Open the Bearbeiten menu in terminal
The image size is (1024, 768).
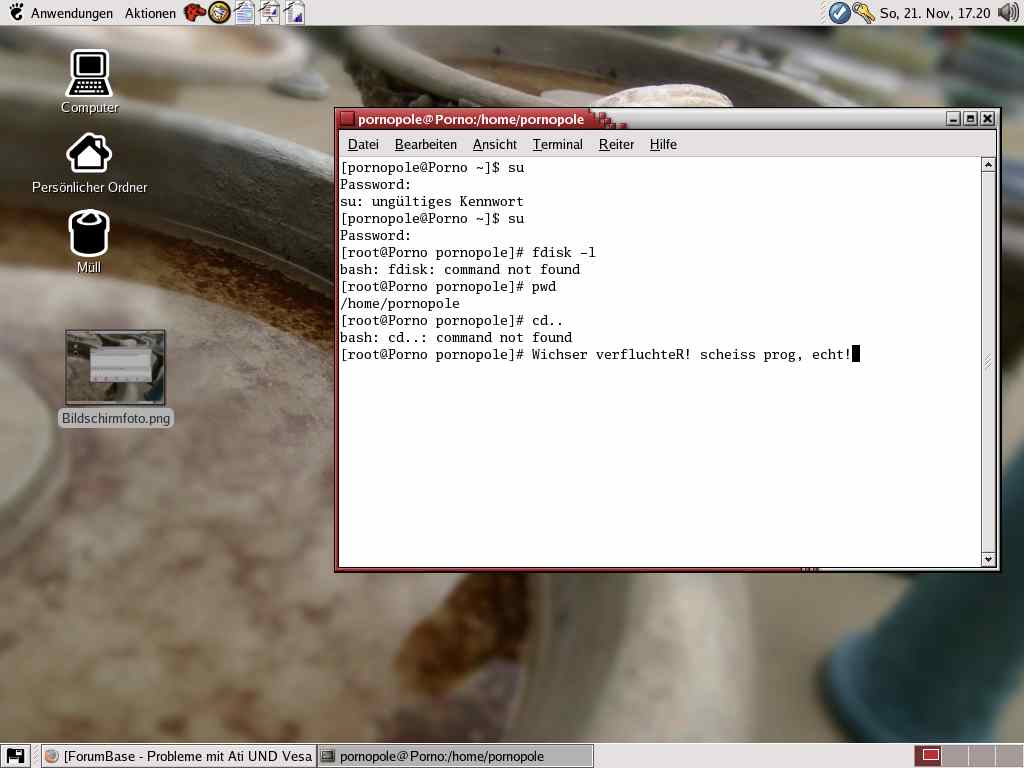point(426,144)
